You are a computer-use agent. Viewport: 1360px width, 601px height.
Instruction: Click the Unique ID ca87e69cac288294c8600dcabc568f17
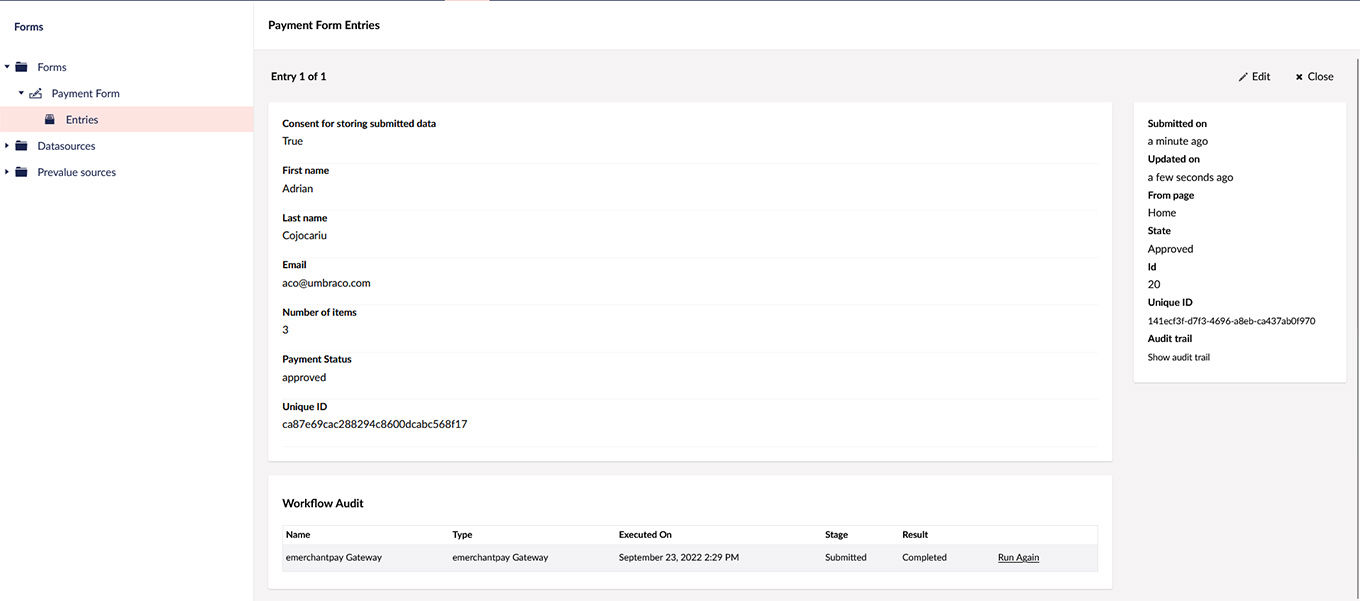point(374,425)
